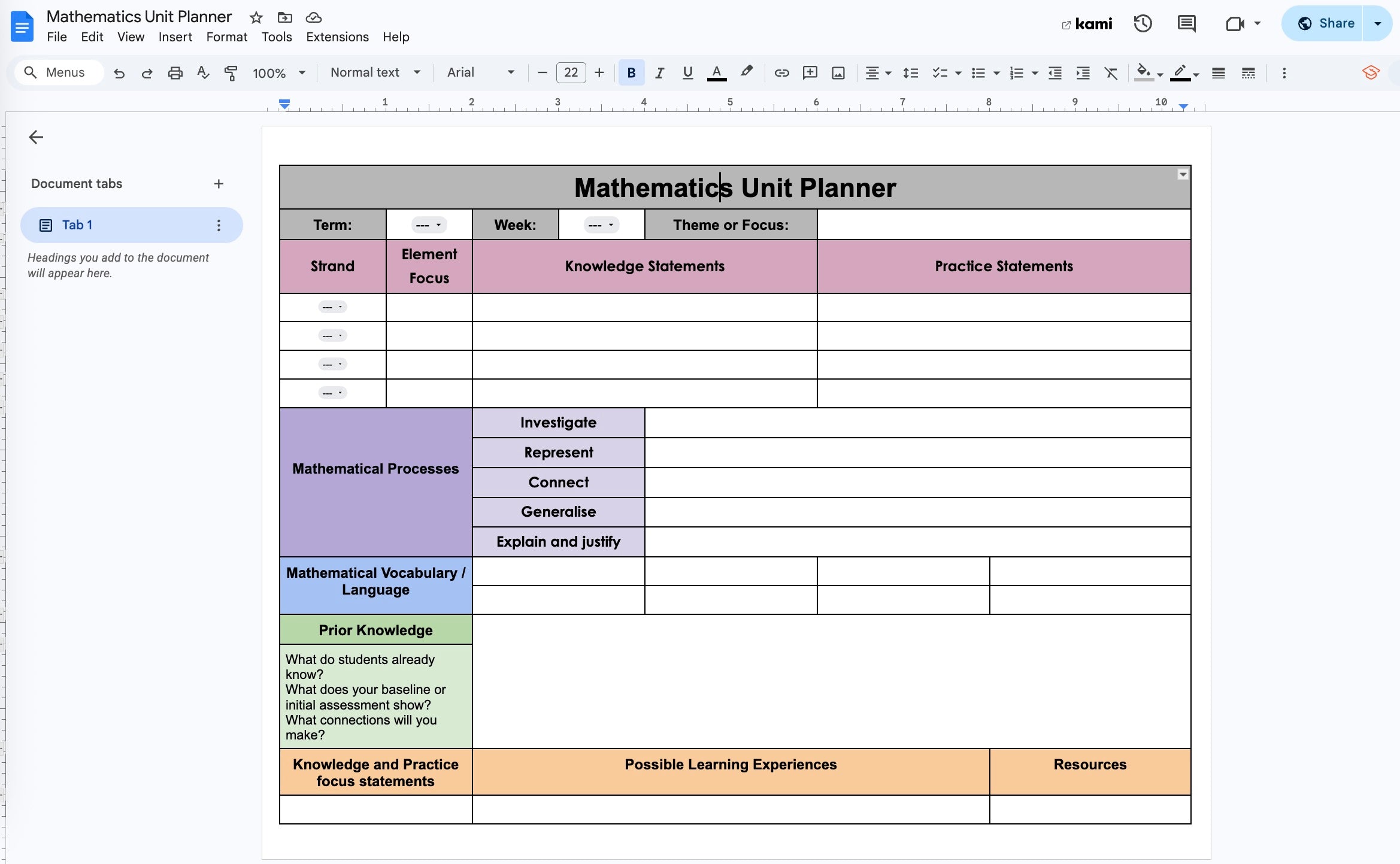
Task: Open the Extensions menu
Action: (x=337, y=37)
